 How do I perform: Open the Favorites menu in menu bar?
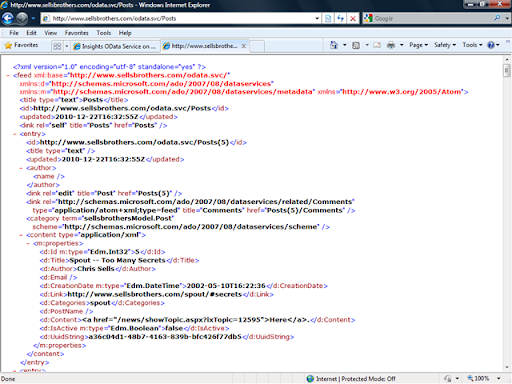pyautogui.click(x=76, y=33)
